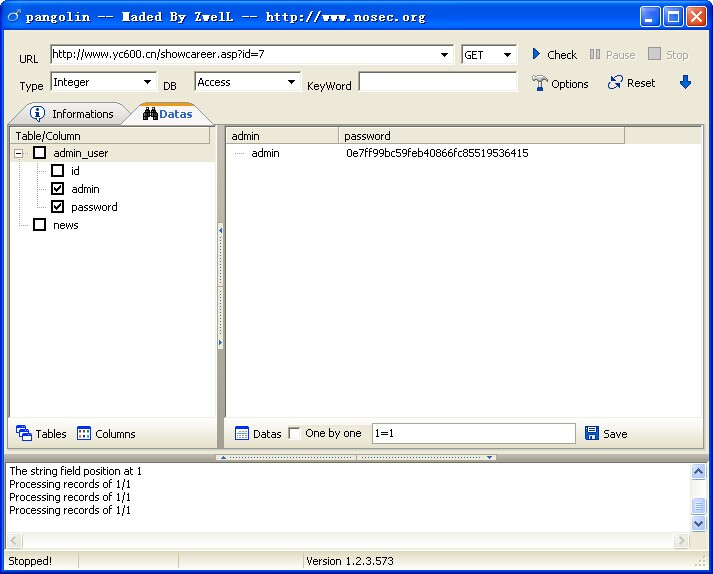Click 'Version 1.2.3.573' in status bar
713x574 pixels.
(x=350, y=561)
